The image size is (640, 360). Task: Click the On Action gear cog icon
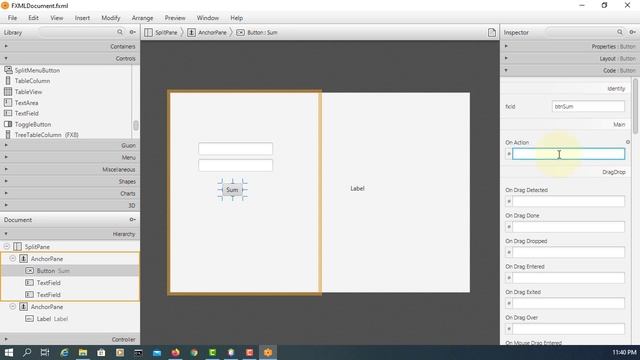click(x=628, y=142)
